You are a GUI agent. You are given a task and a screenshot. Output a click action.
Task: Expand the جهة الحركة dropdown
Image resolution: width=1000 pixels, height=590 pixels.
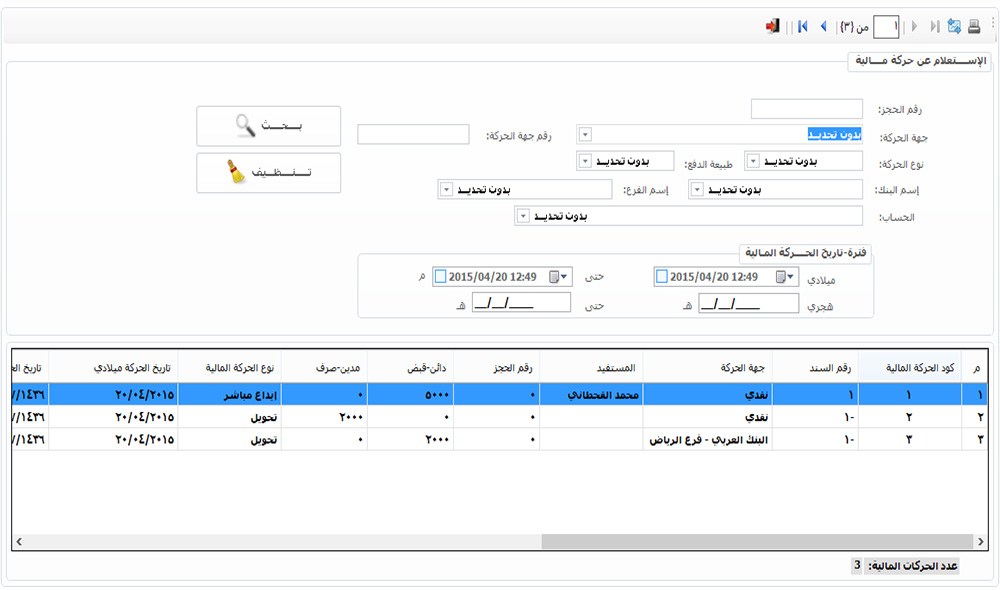[x=586, y=135]
